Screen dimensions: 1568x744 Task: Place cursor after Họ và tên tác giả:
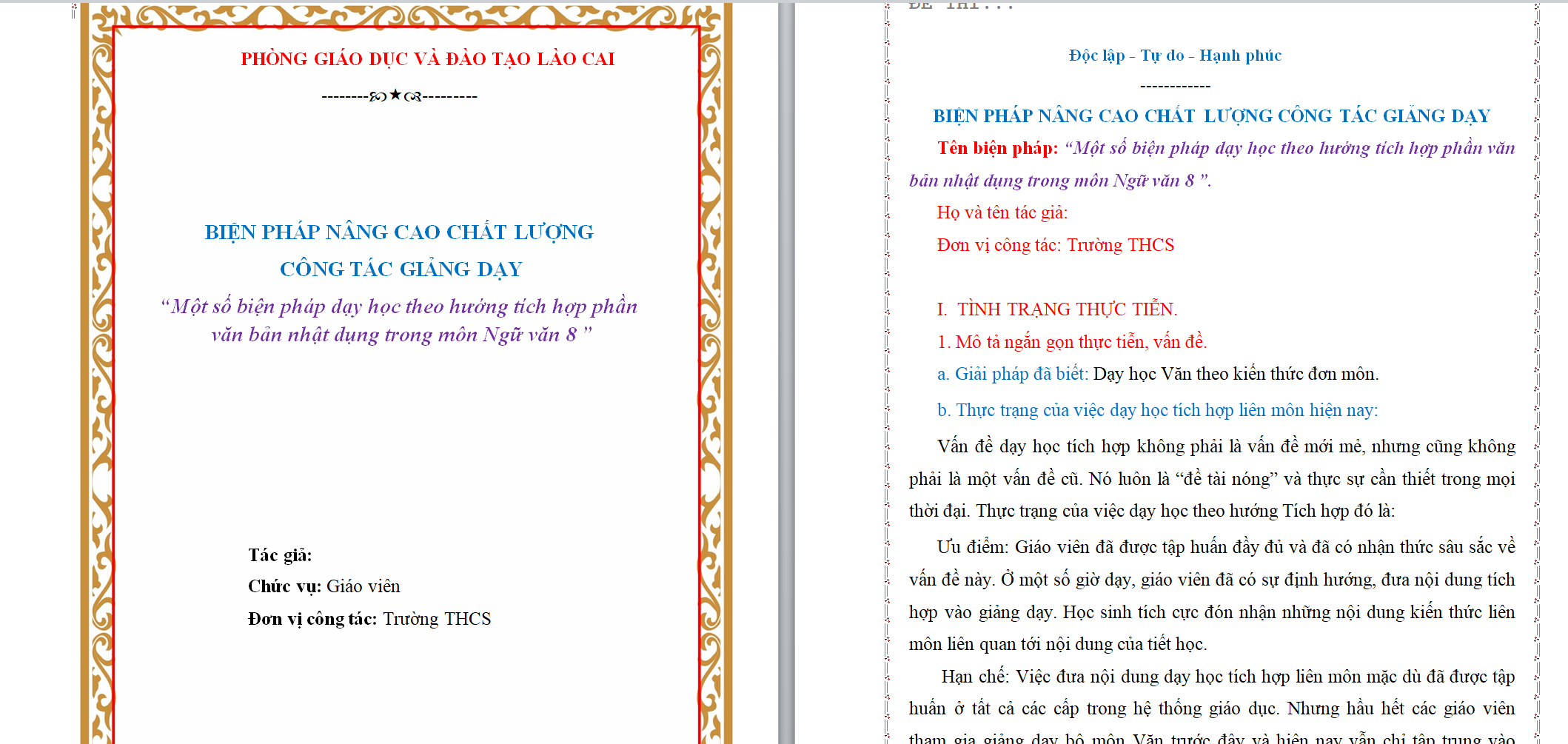tap(1069, 213)
